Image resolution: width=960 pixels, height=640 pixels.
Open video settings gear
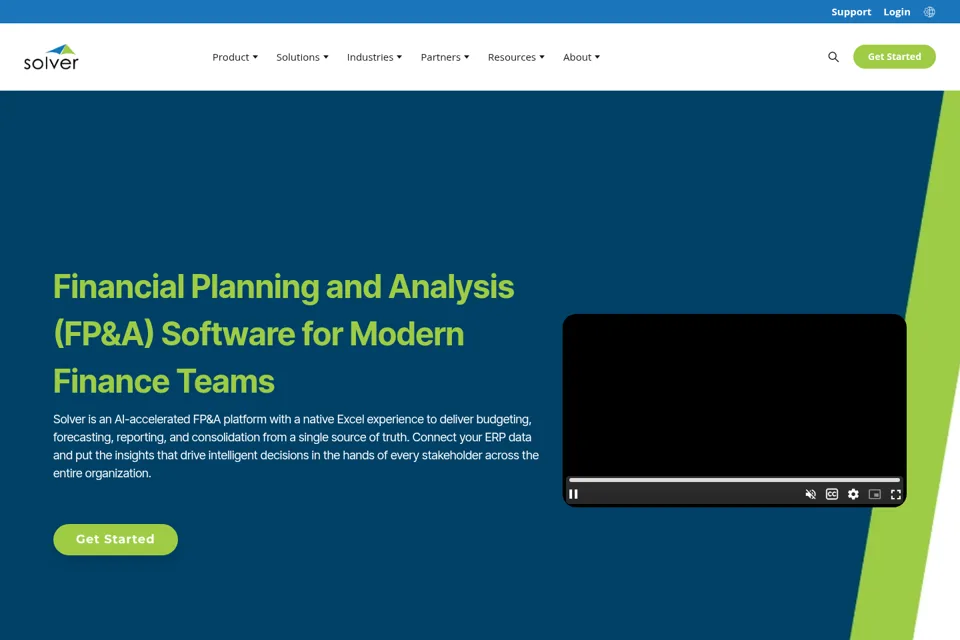pyautogui.click(x=853, y=494)
